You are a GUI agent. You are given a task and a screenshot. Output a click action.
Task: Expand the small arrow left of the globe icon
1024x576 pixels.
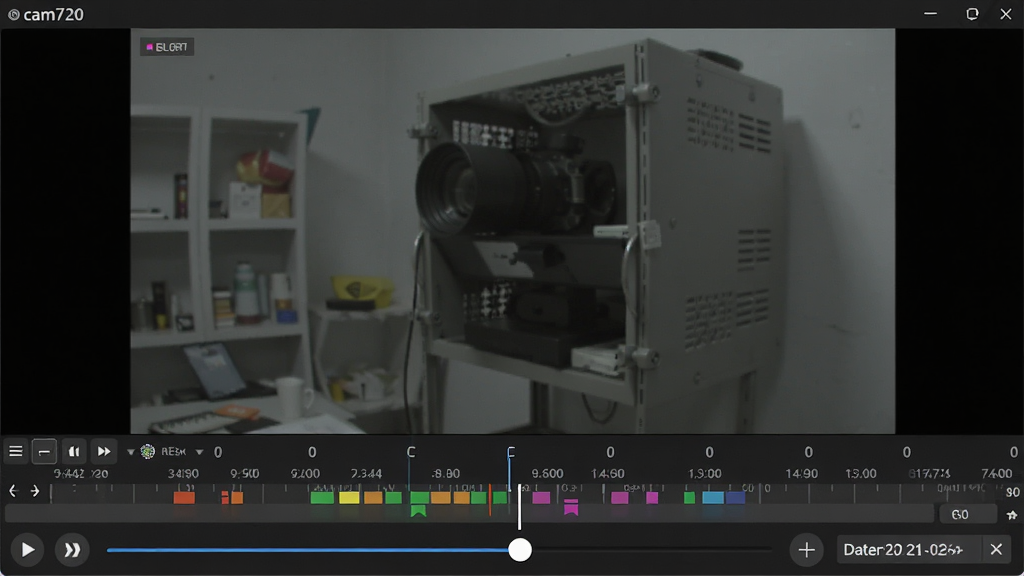(x=130, y=452)
